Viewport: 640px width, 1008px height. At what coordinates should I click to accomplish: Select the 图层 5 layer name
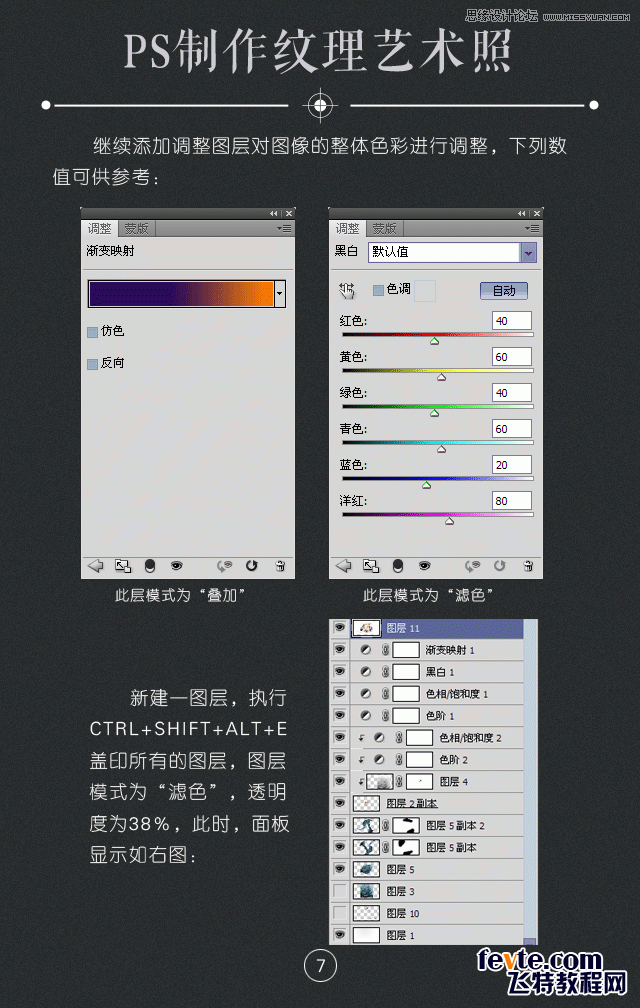coord(400,869)
